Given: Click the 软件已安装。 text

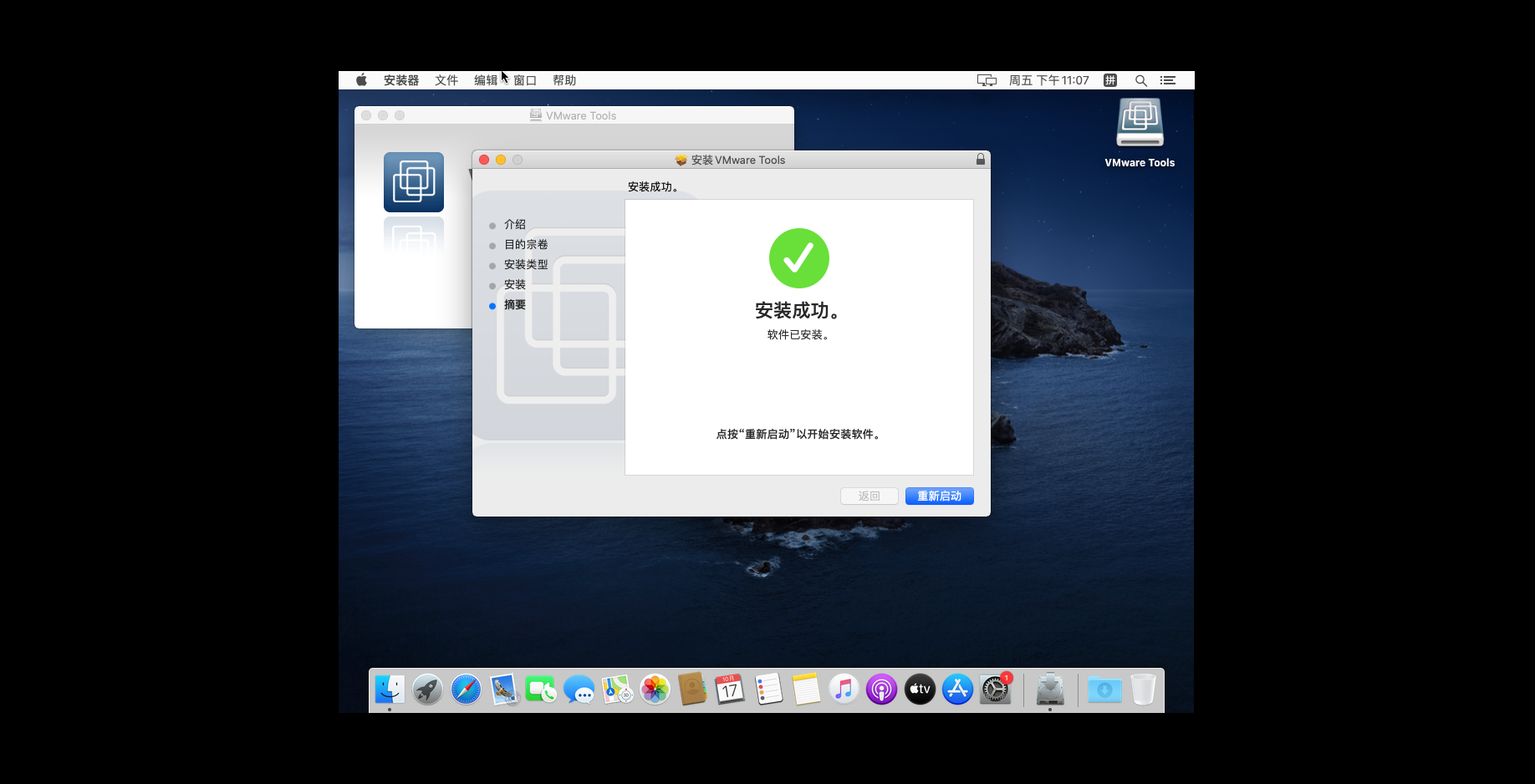Looking at the screenshot, I should tap(798, 335).
